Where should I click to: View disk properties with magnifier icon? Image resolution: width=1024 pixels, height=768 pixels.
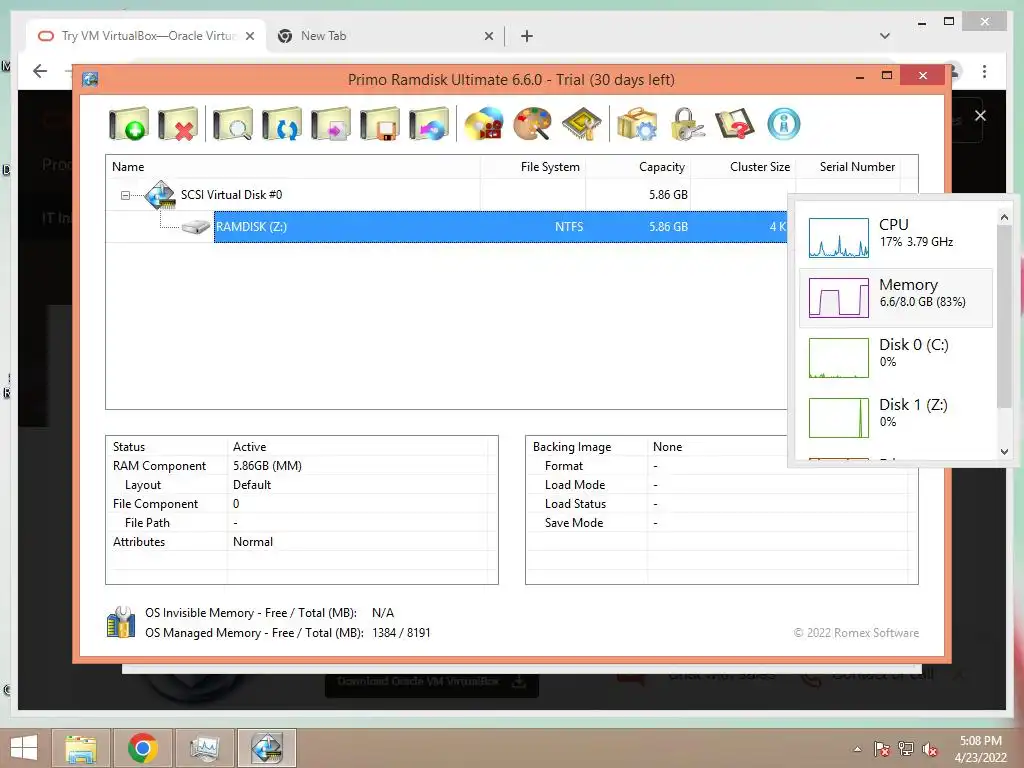[232, 124]
